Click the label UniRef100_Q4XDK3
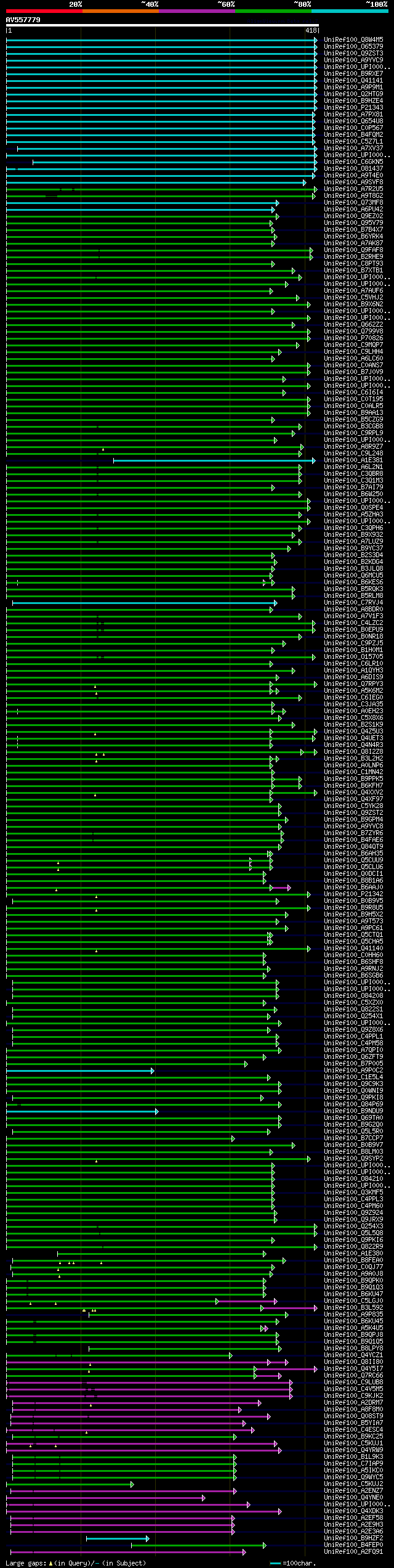Image resolution: width=394 pixels, height=1568 pixels. [x=353, y=1511]
